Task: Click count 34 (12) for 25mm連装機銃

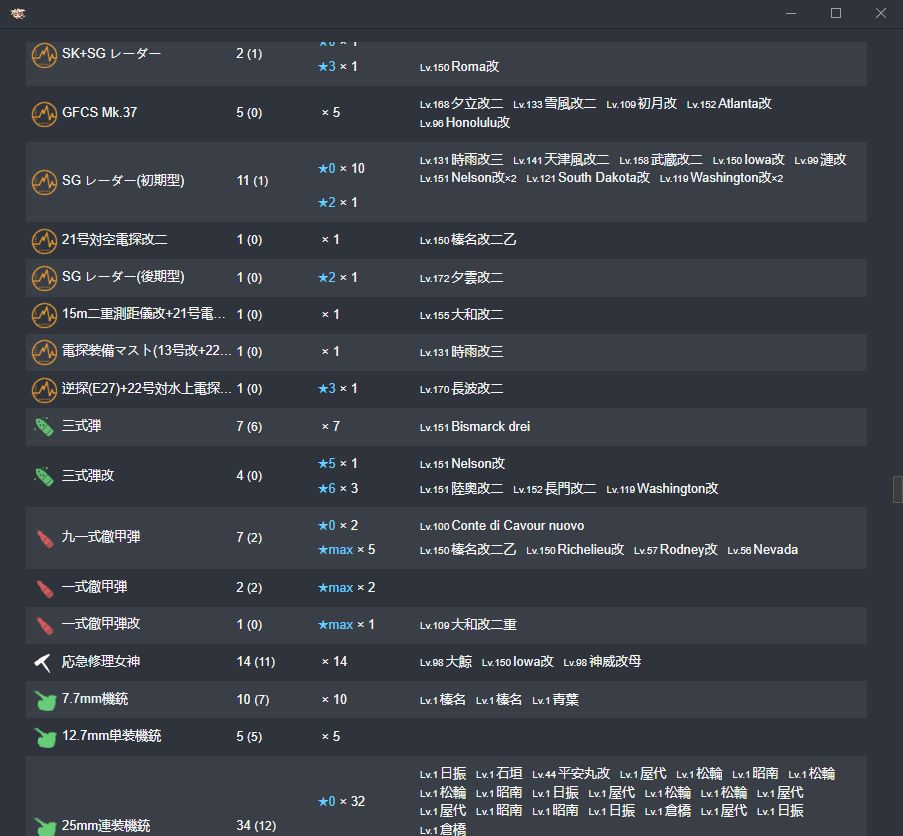Action: (256, 826)
